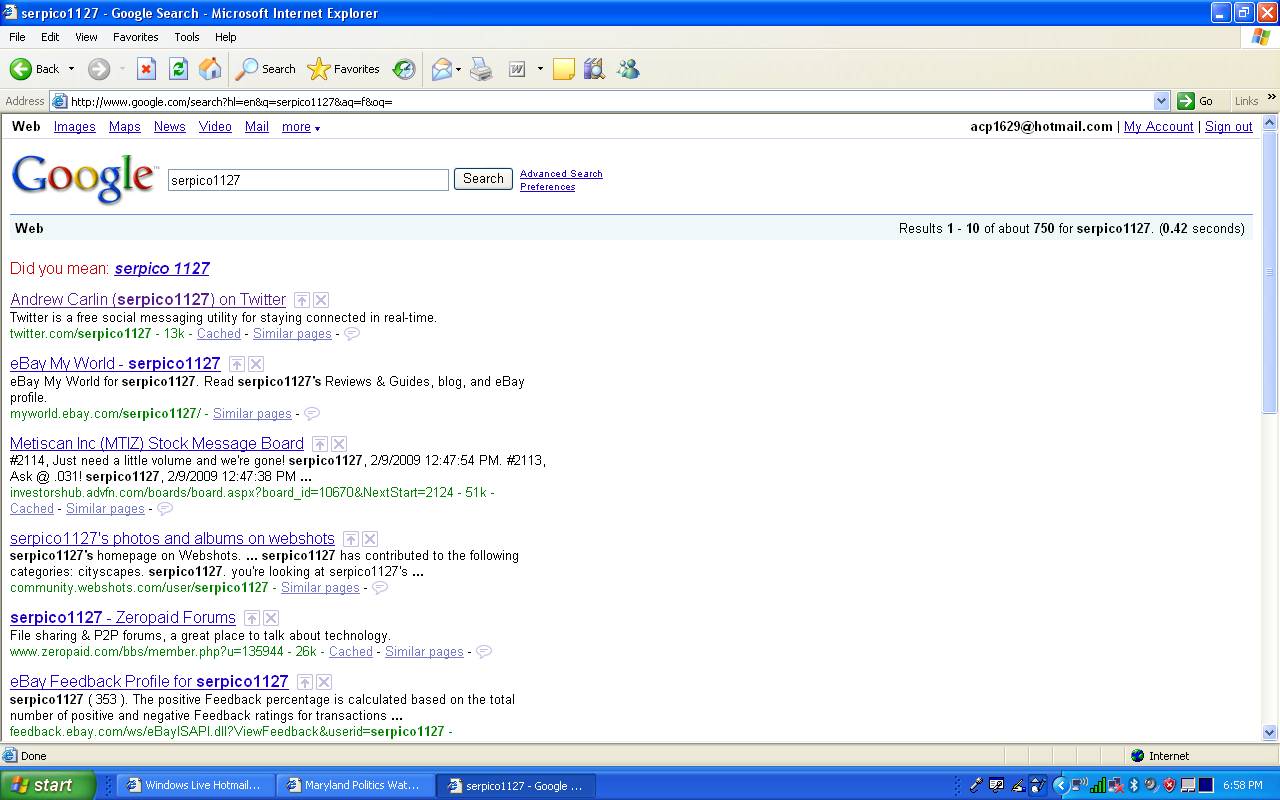Click the address bar URL field
Image resolution: width=1280 pixels, height=800 pixels.
(610, 101)
